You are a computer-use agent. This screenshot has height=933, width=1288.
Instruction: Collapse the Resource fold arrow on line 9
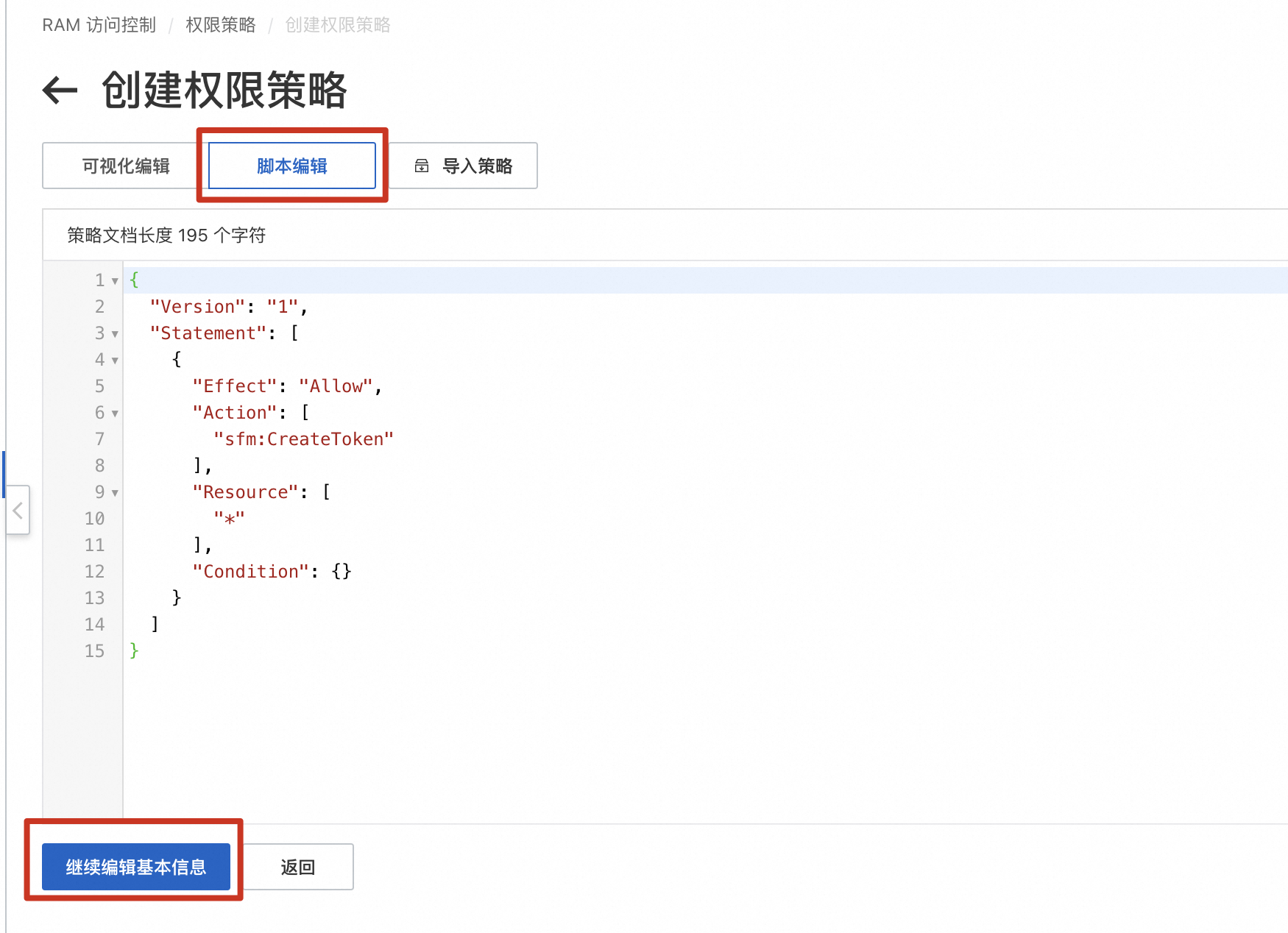[115, 493]
